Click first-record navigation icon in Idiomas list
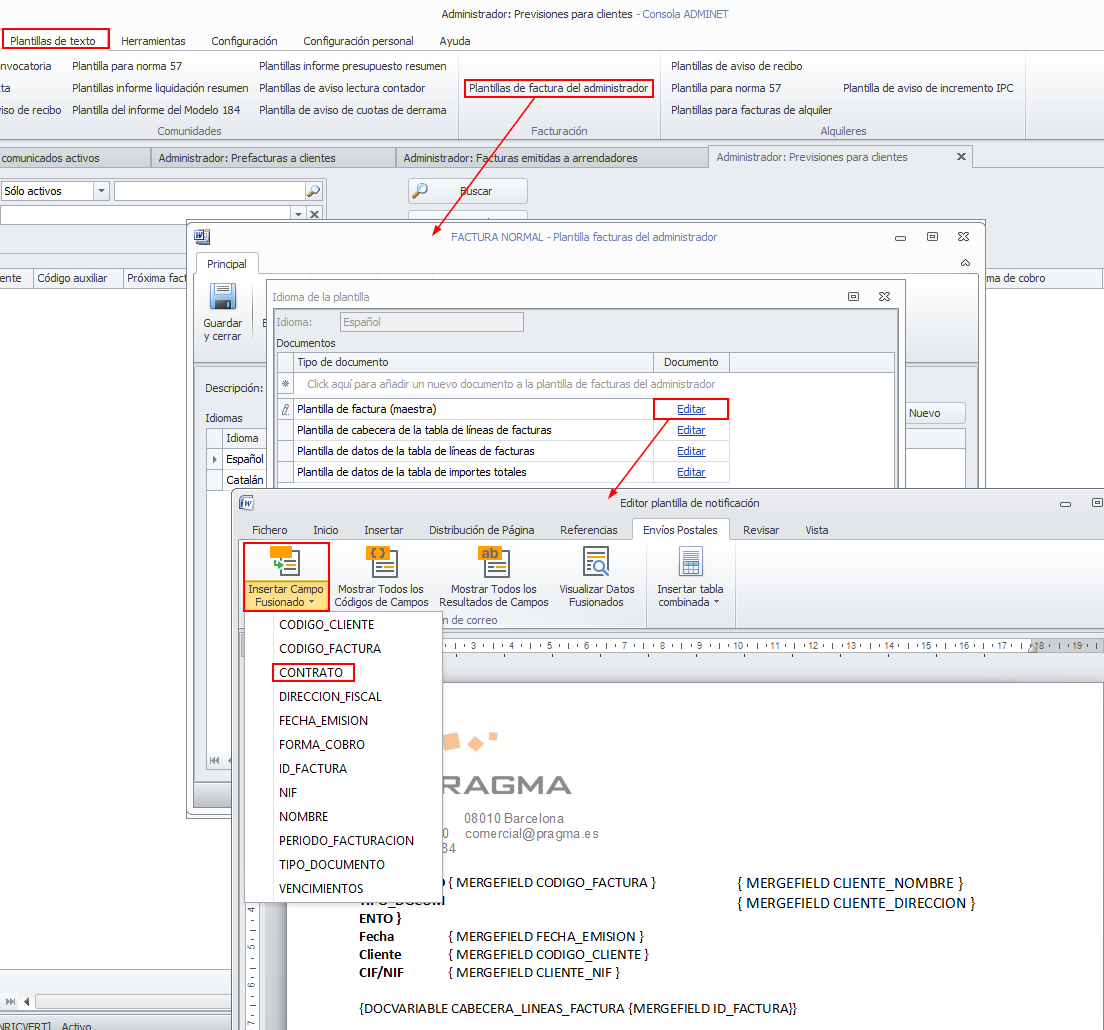 (214, 760)
